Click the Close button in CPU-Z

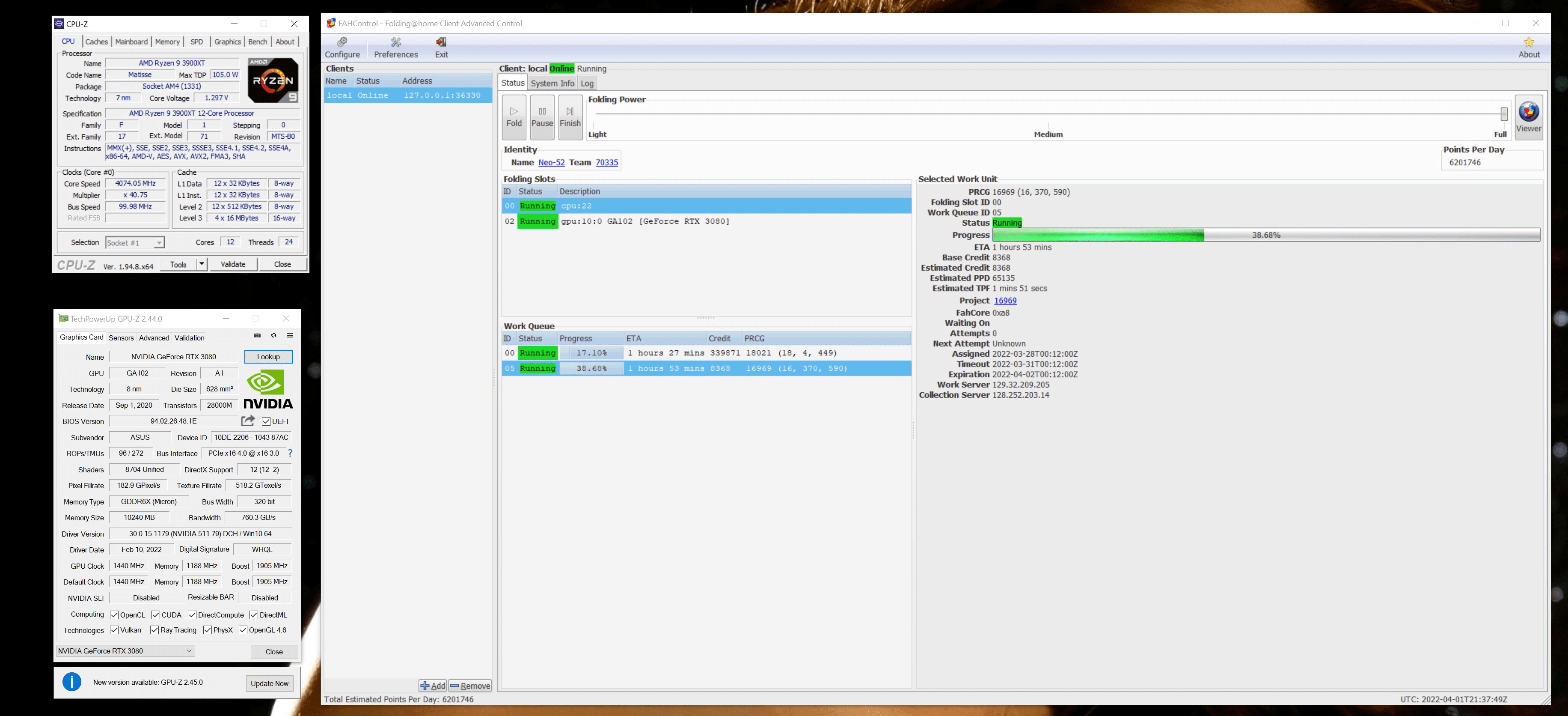tap(282, 264)
